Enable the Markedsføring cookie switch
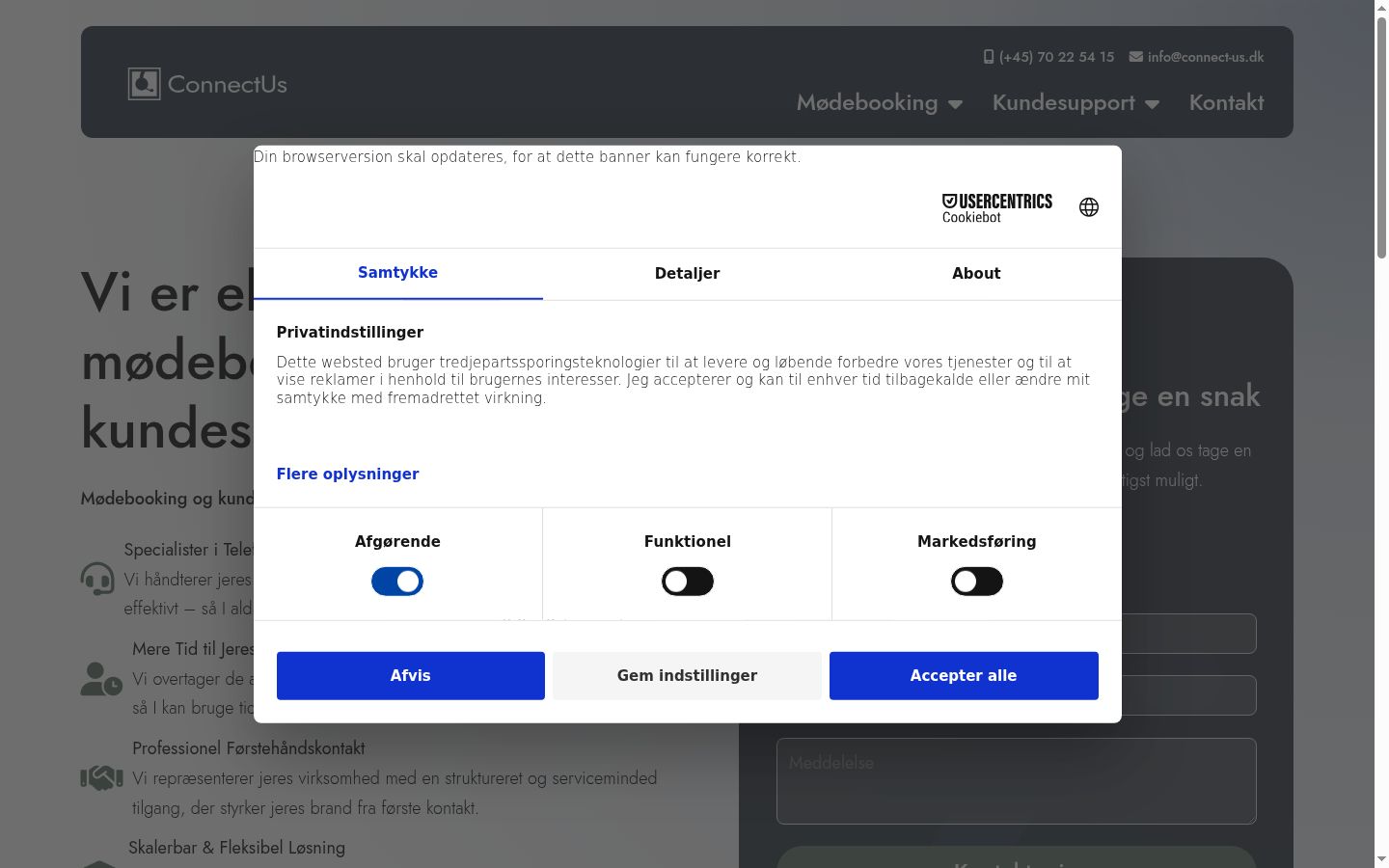 977,582
